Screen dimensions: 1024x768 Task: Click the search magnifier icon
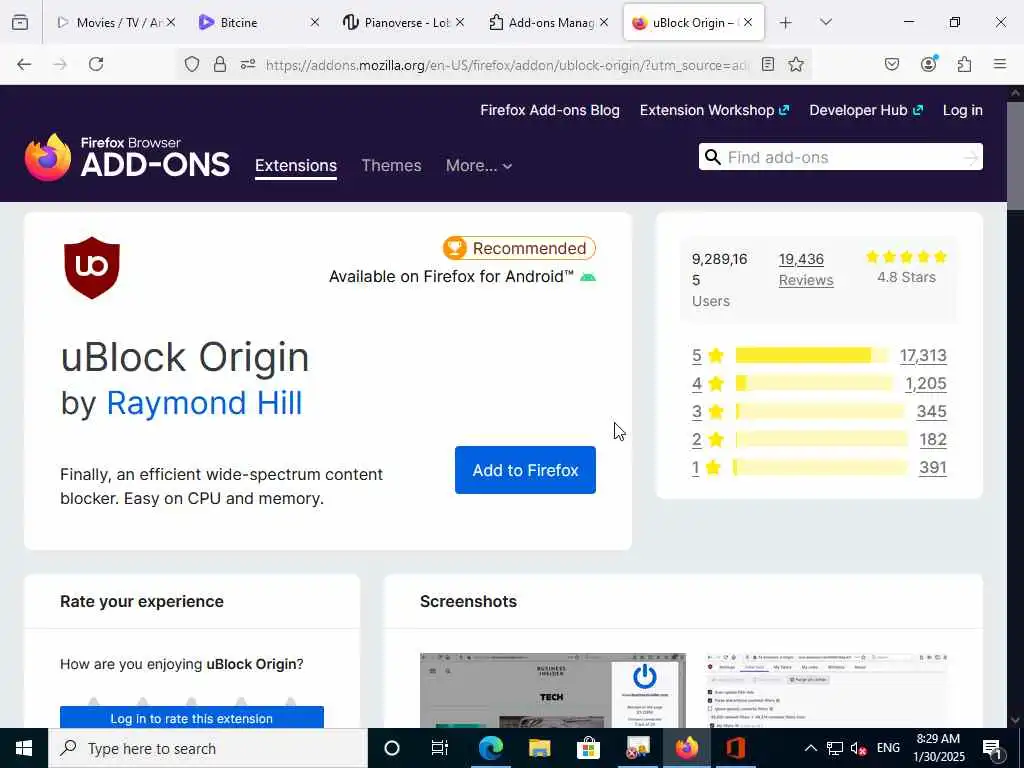(x=713, y=157)
